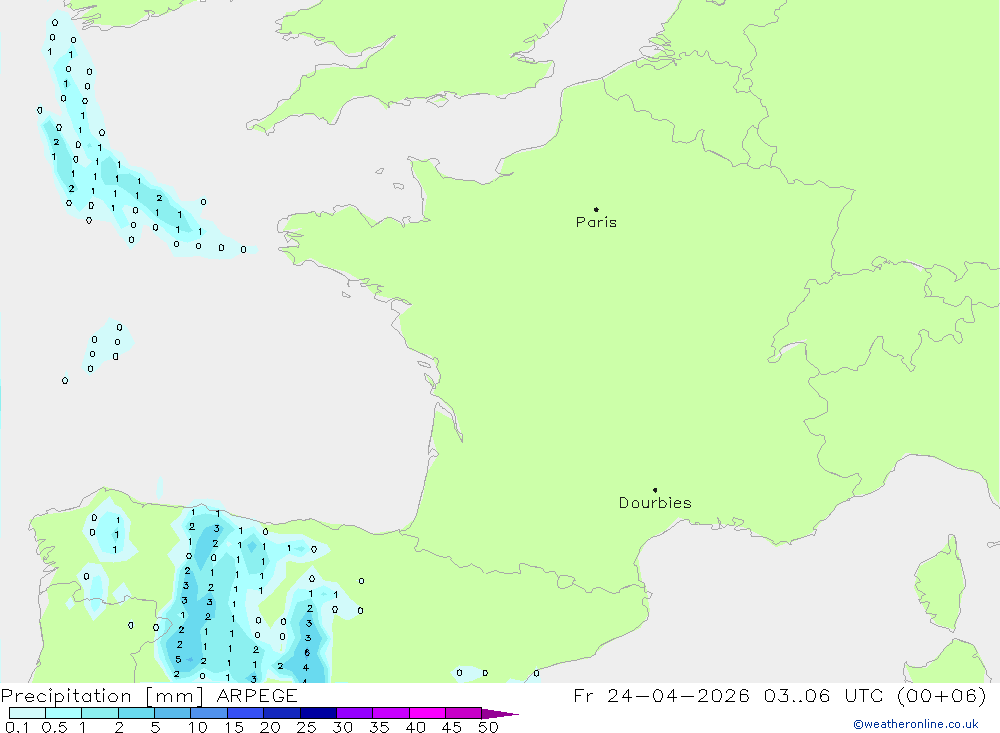The width and height of the screenshot is (1000, 733).
Task: Pick the 45–50 mm legend color swatch
Action: [x=464, y=713]
